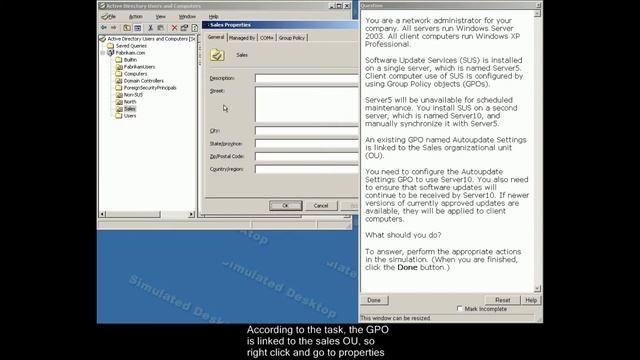Open the View menu
The height and width of the screenshot is (360, 640).
pos(160,17)
